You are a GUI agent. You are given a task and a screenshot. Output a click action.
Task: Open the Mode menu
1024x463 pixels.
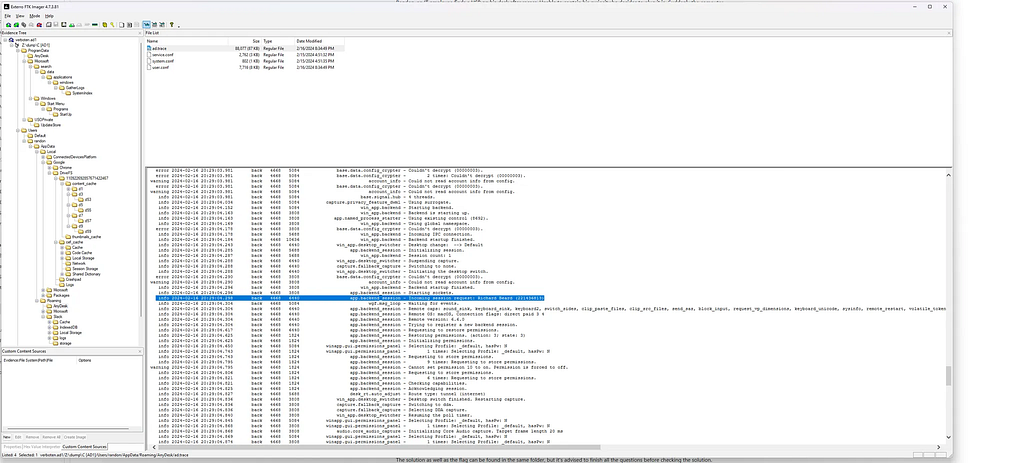(x=35, y=16)
